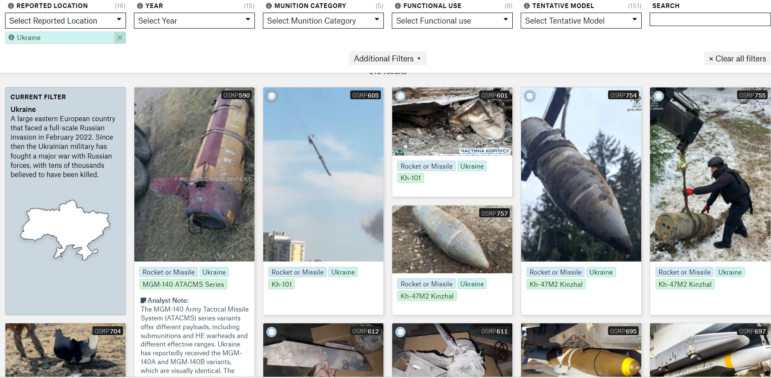Click info icon beside Reported Location label

(x=11, y=6)
